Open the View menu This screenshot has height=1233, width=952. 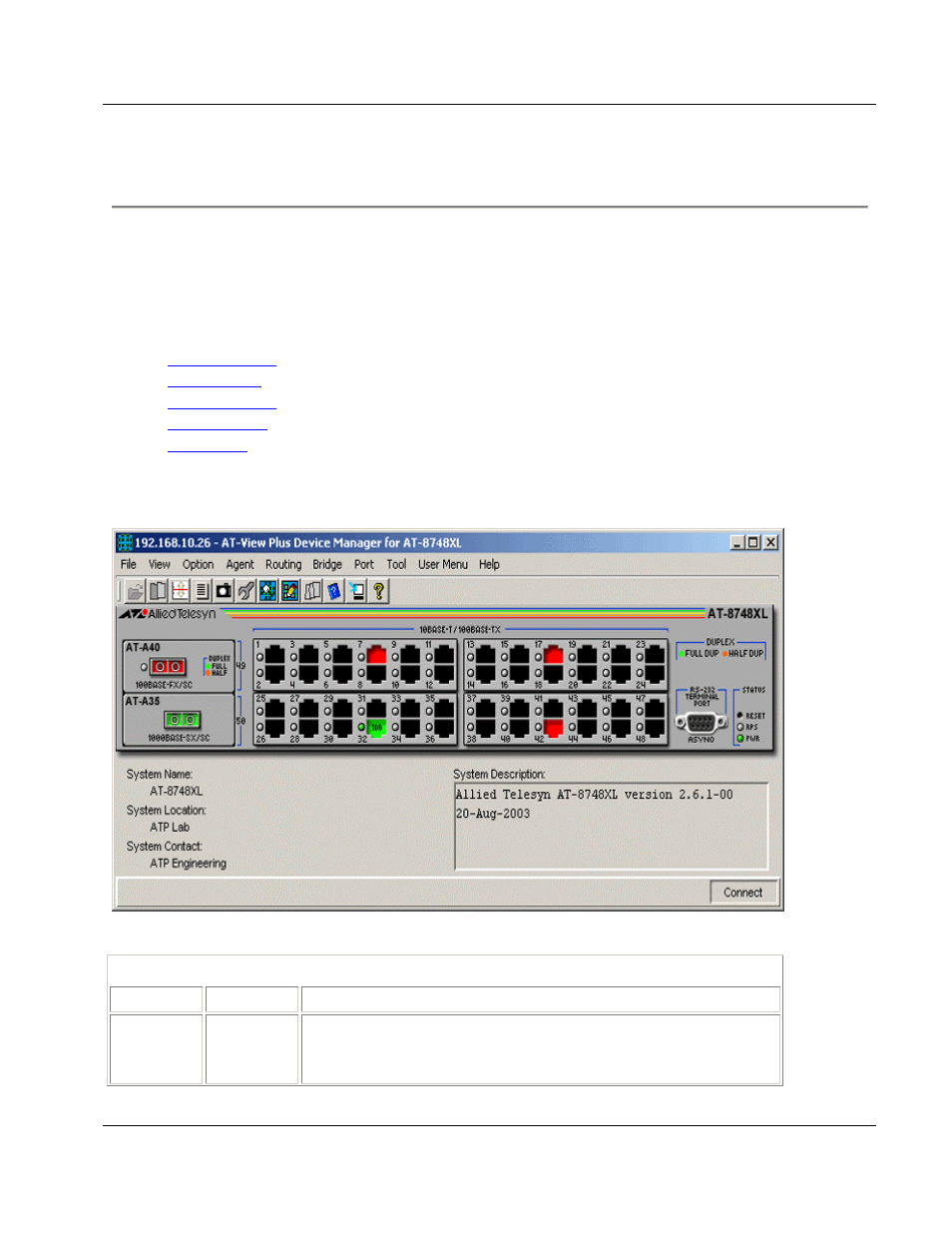160,565
